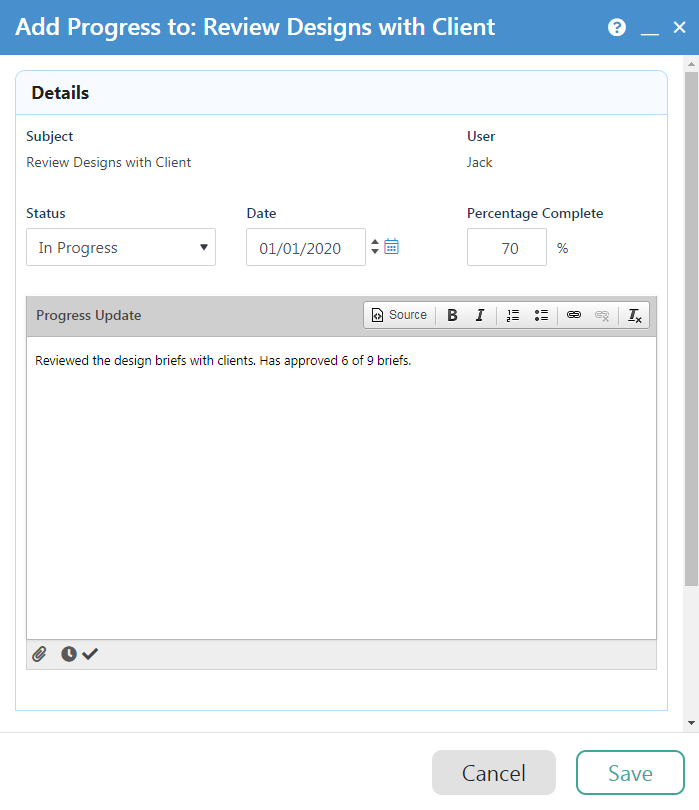Click the unlink icon
The image size is (699, 810).
(x=602, y=315)
